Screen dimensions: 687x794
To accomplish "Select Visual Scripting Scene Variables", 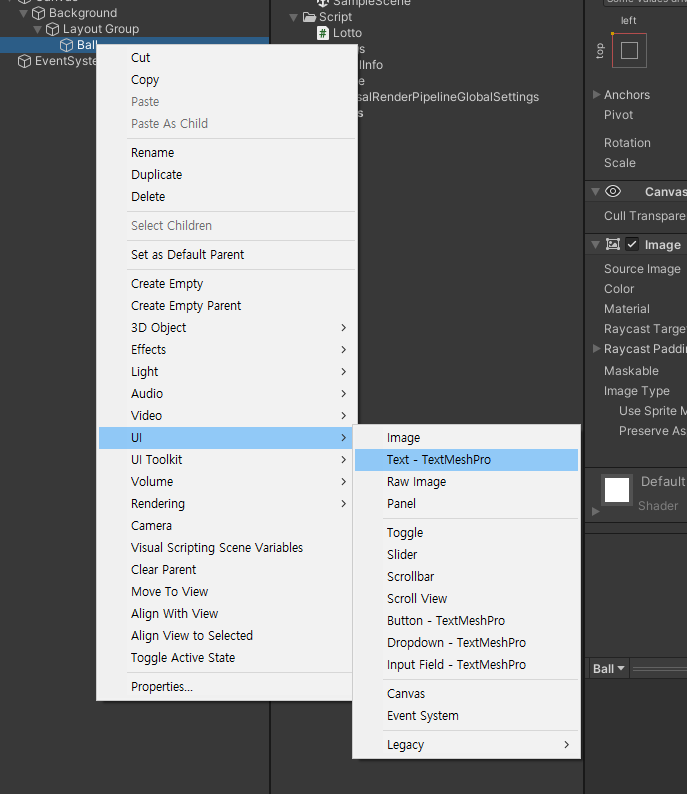I will click(x=225, y=548).
